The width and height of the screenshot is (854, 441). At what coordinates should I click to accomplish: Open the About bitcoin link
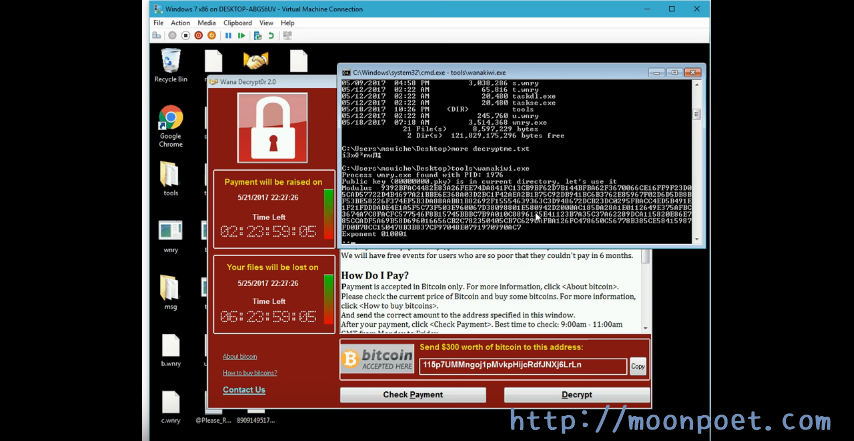coord(240,357)
